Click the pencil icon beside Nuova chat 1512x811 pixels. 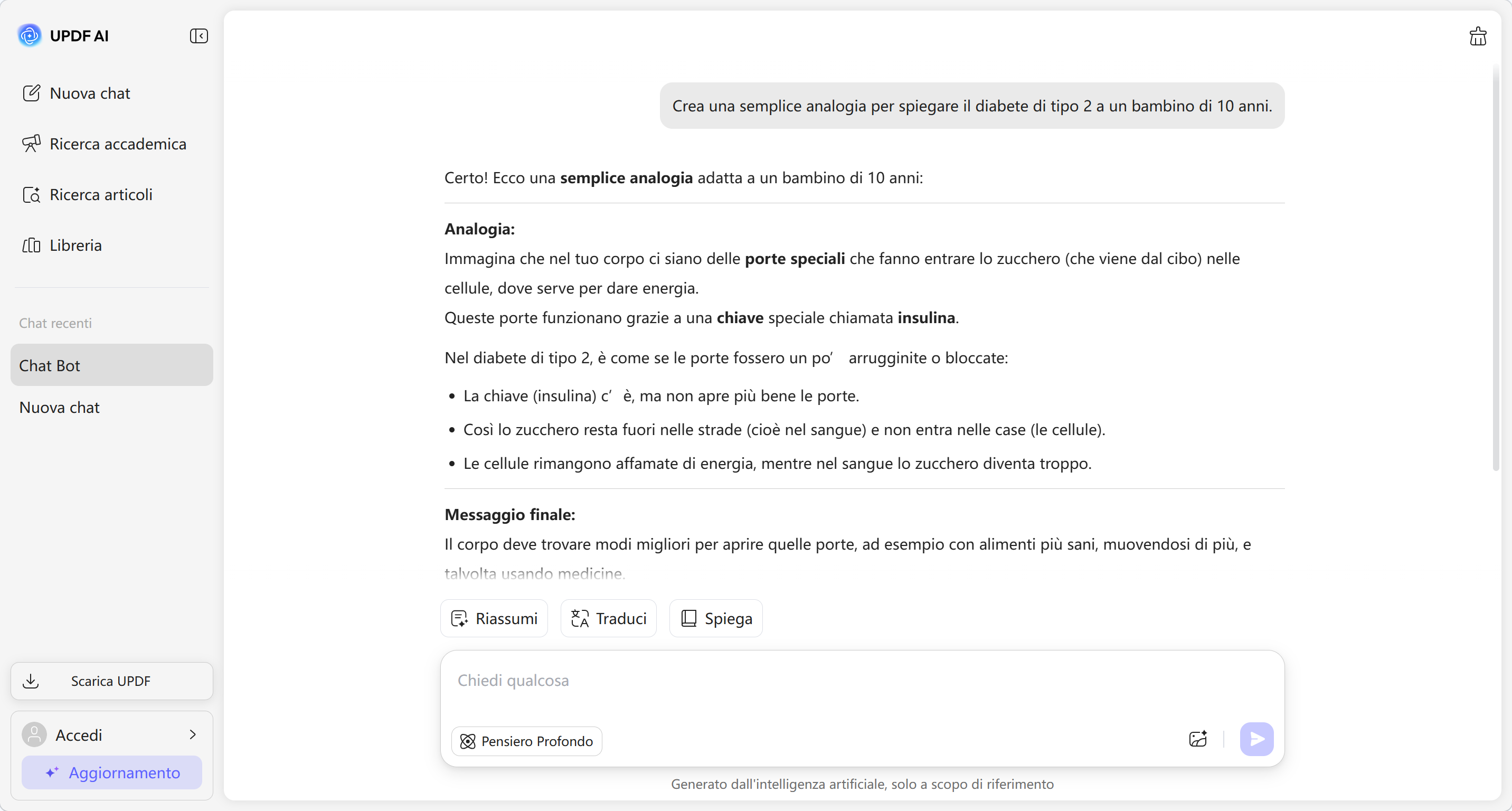[31, 93]
